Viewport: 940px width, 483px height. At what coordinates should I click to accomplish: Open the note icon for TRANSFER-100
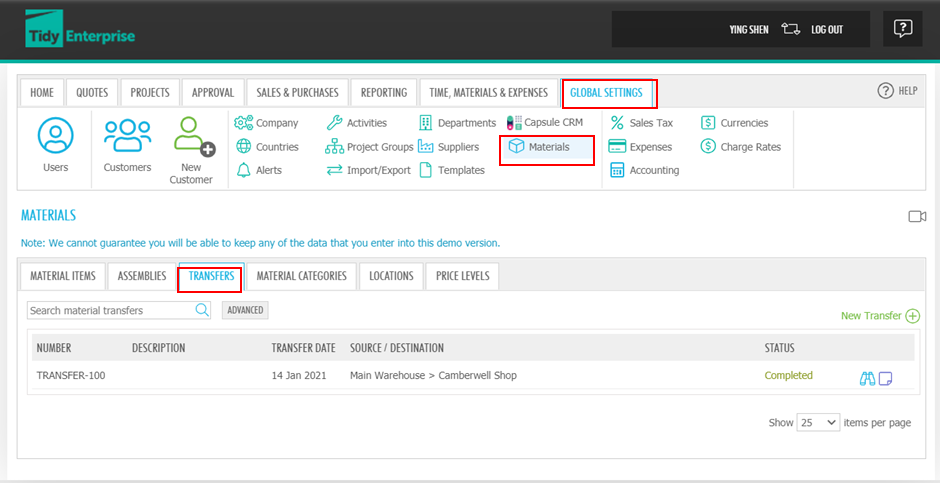[885, 378]
